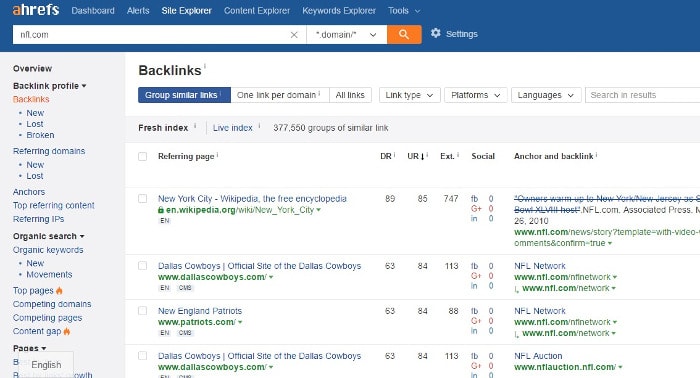The width and height of the screenshot is (700, 378).
Task: Select One link per domain toggle
Action: pos(280,95)
